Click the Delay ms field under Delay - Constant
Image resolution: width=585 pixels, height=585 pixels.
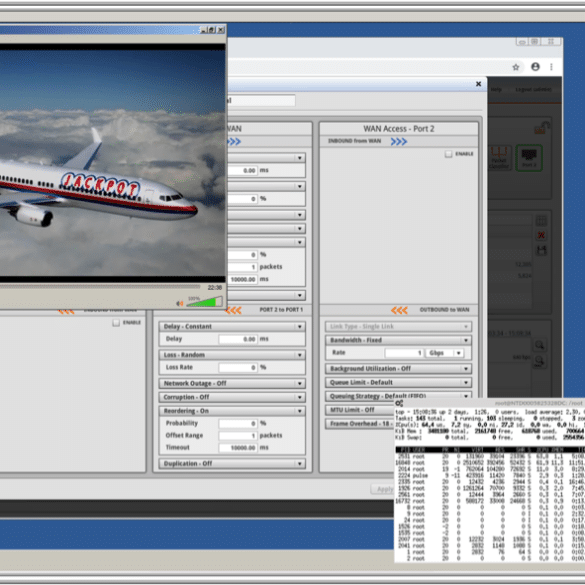[238, 339]
